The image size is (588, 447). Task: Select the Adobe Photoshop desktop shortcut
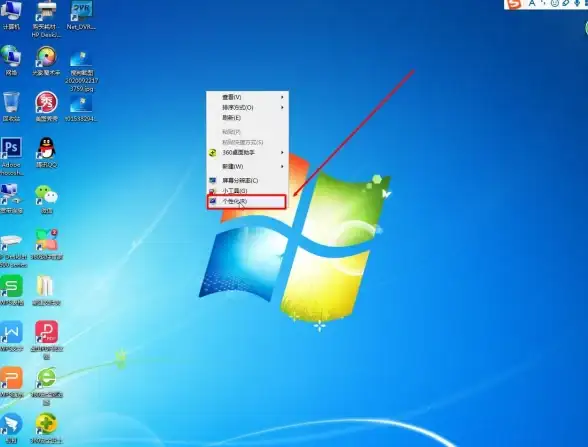point(11,156)
